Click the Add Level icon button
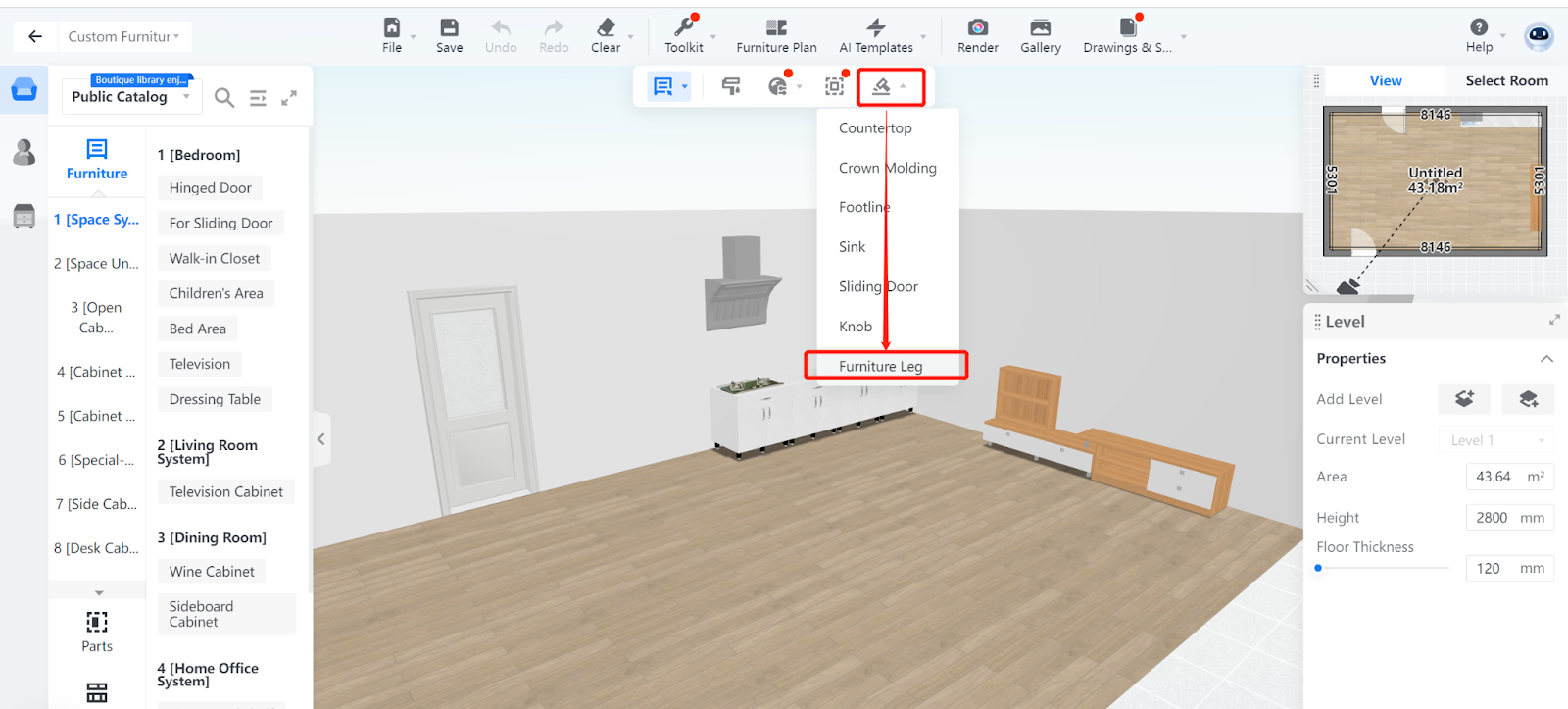This screenshot has width=1568, height=709. click(x=1464, y=399)
